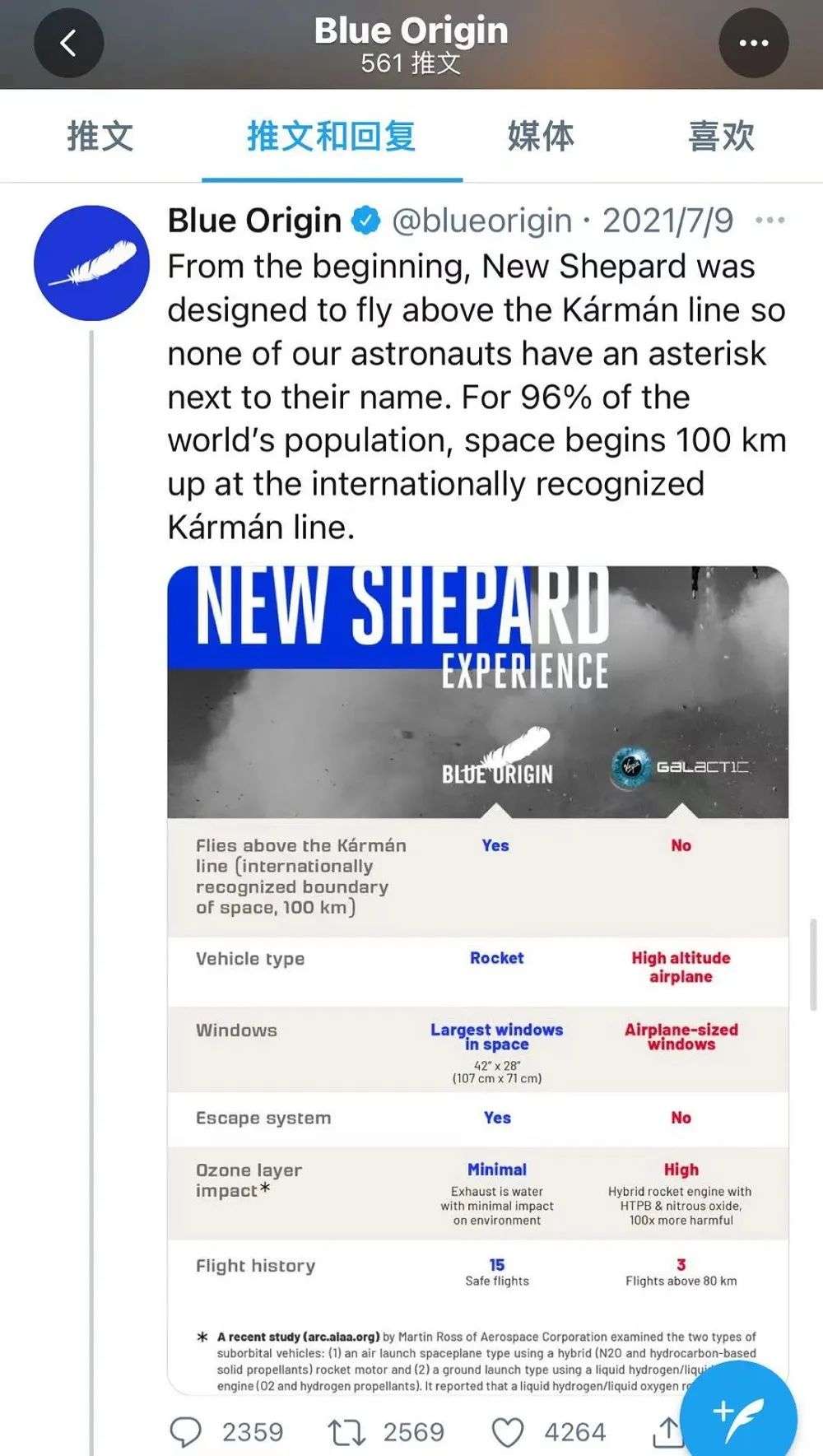Click the verified badge next to Blue Origin
Image resolution: width=823 pixels, height=1456 pixels.
pos(366,221)
